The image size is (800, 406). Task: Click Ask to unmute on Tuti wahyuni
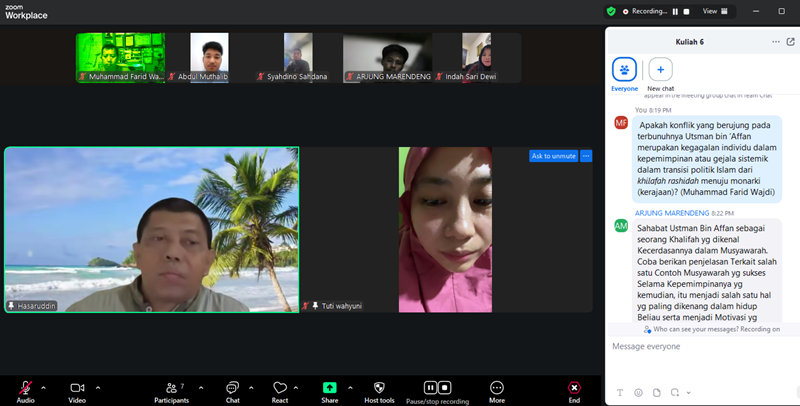point(554,156)
